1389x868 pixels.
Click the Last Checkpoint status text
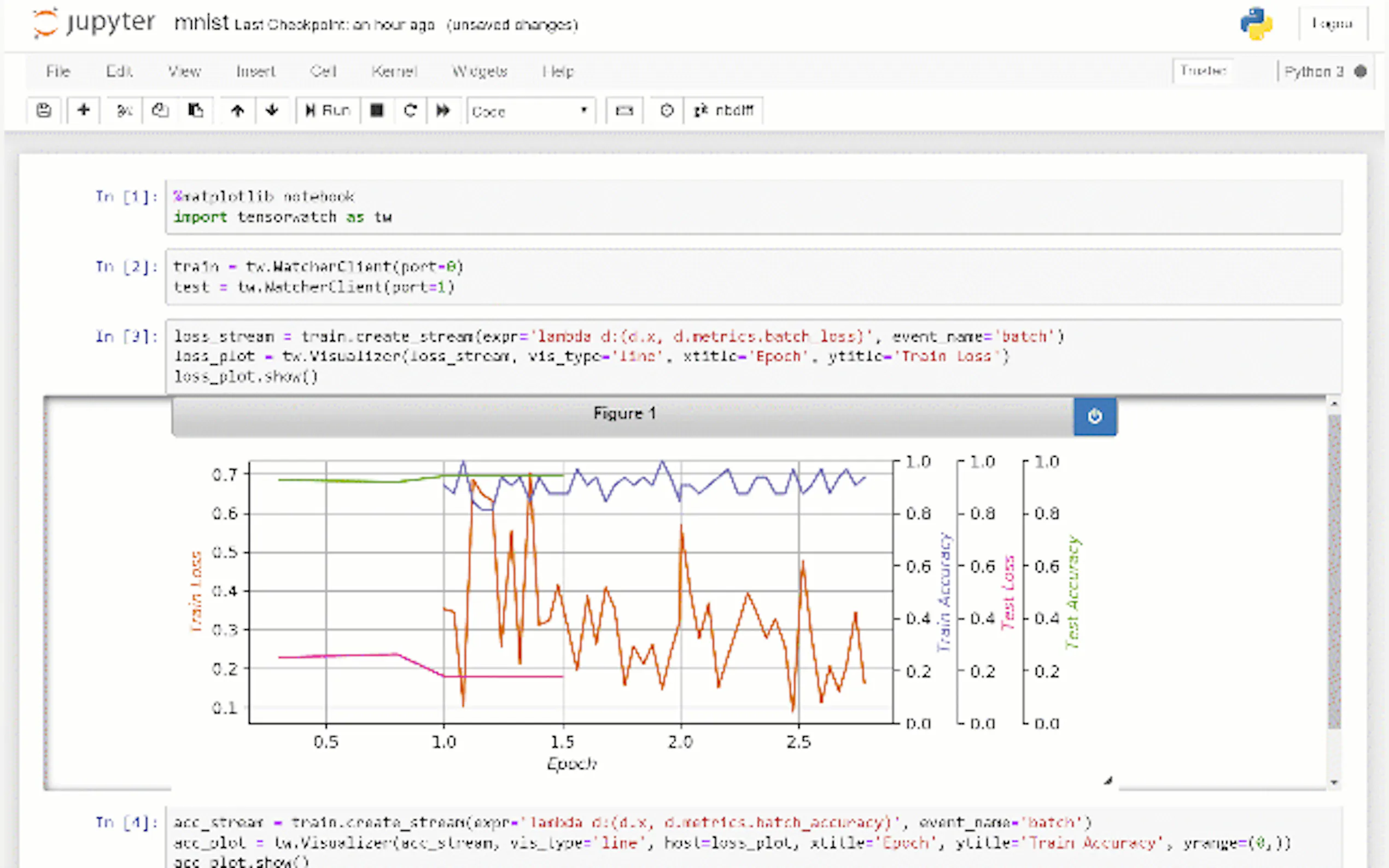pyautogui.click(x=334, y=25)
